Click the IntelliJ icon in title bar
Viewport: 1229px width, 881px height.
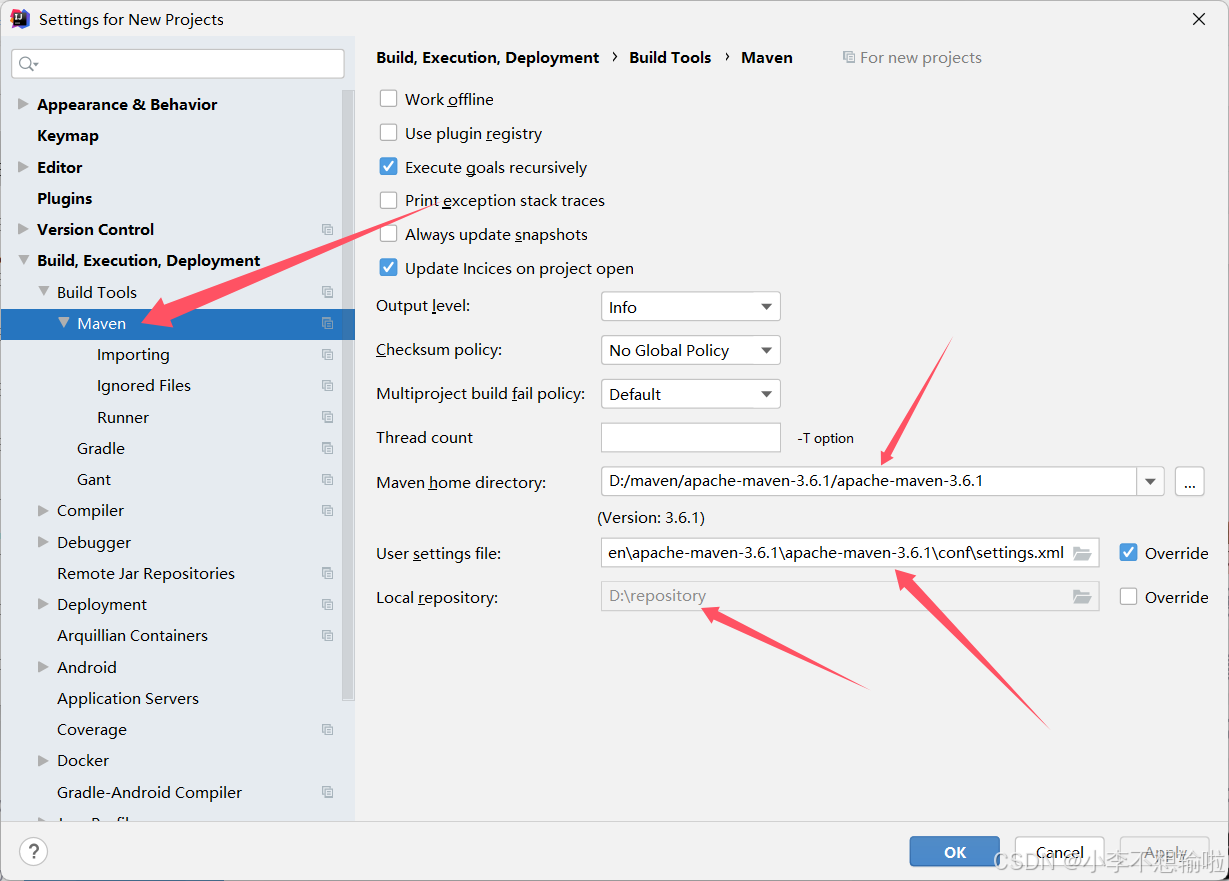[x=19, y=19]
